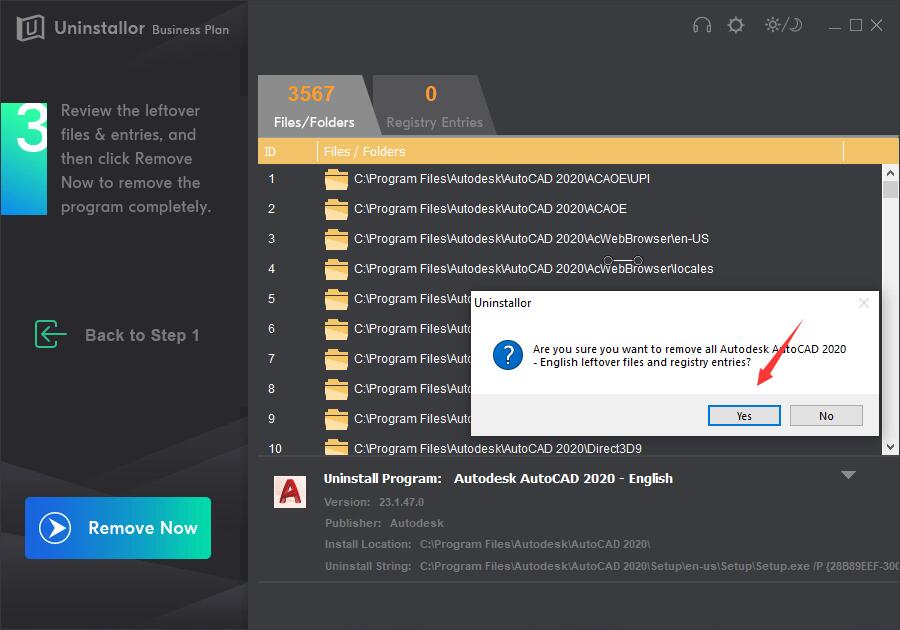Toggle the light/dark theme switch

783,25
